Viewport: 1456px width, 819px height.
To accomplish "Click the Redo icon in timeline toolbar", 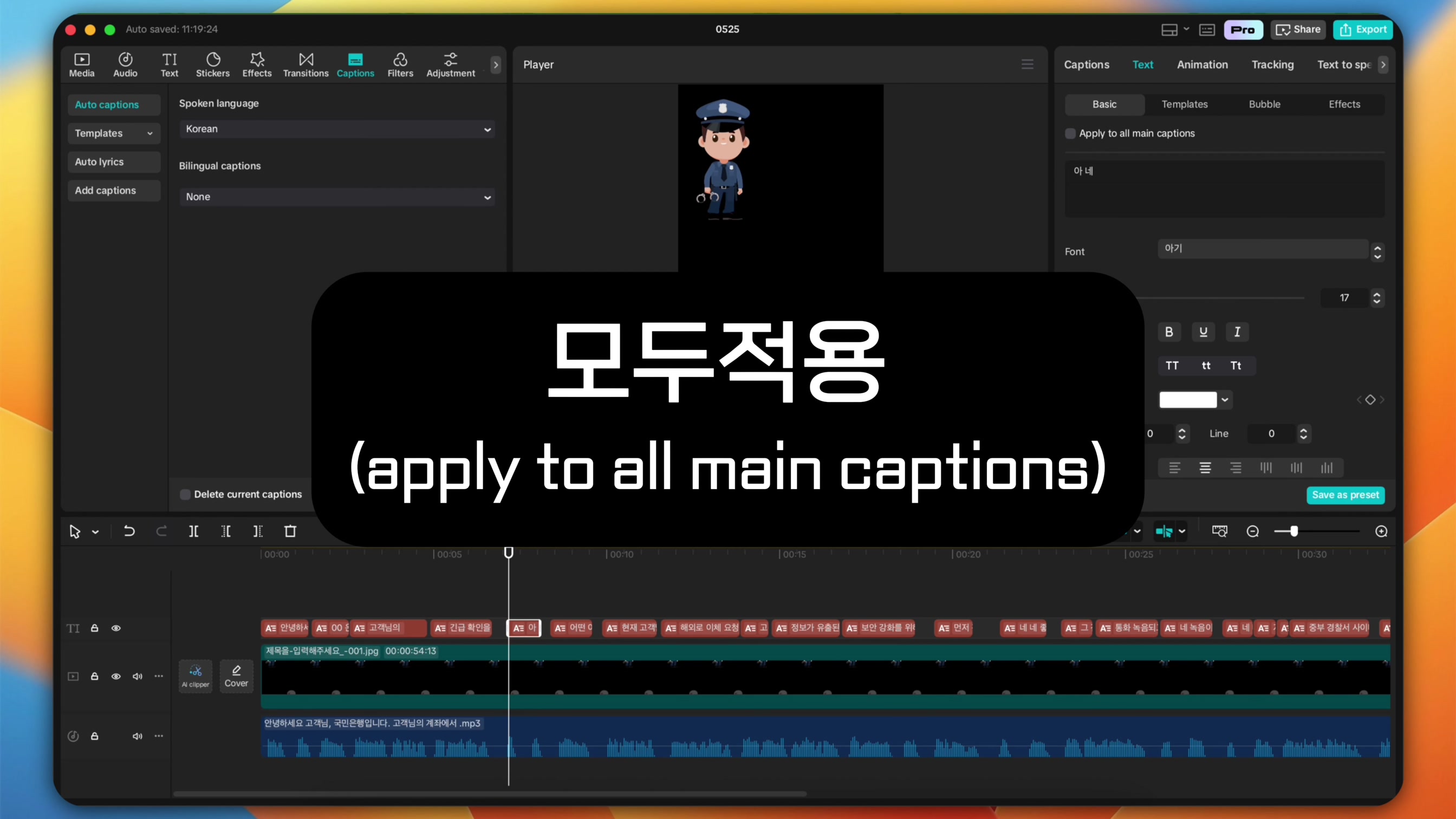I will [161, 531].
